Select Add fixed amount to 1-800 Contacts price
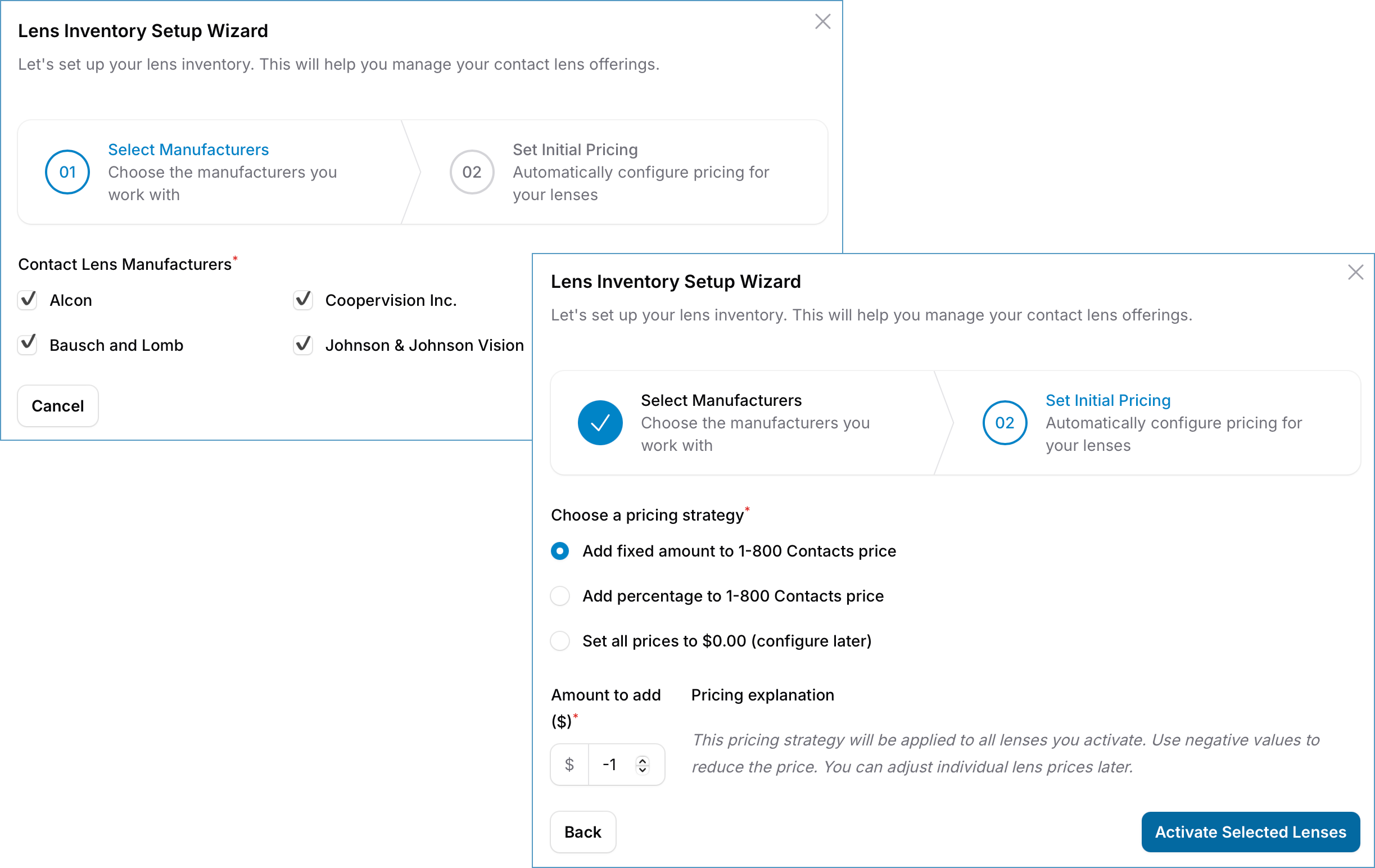 560,551
